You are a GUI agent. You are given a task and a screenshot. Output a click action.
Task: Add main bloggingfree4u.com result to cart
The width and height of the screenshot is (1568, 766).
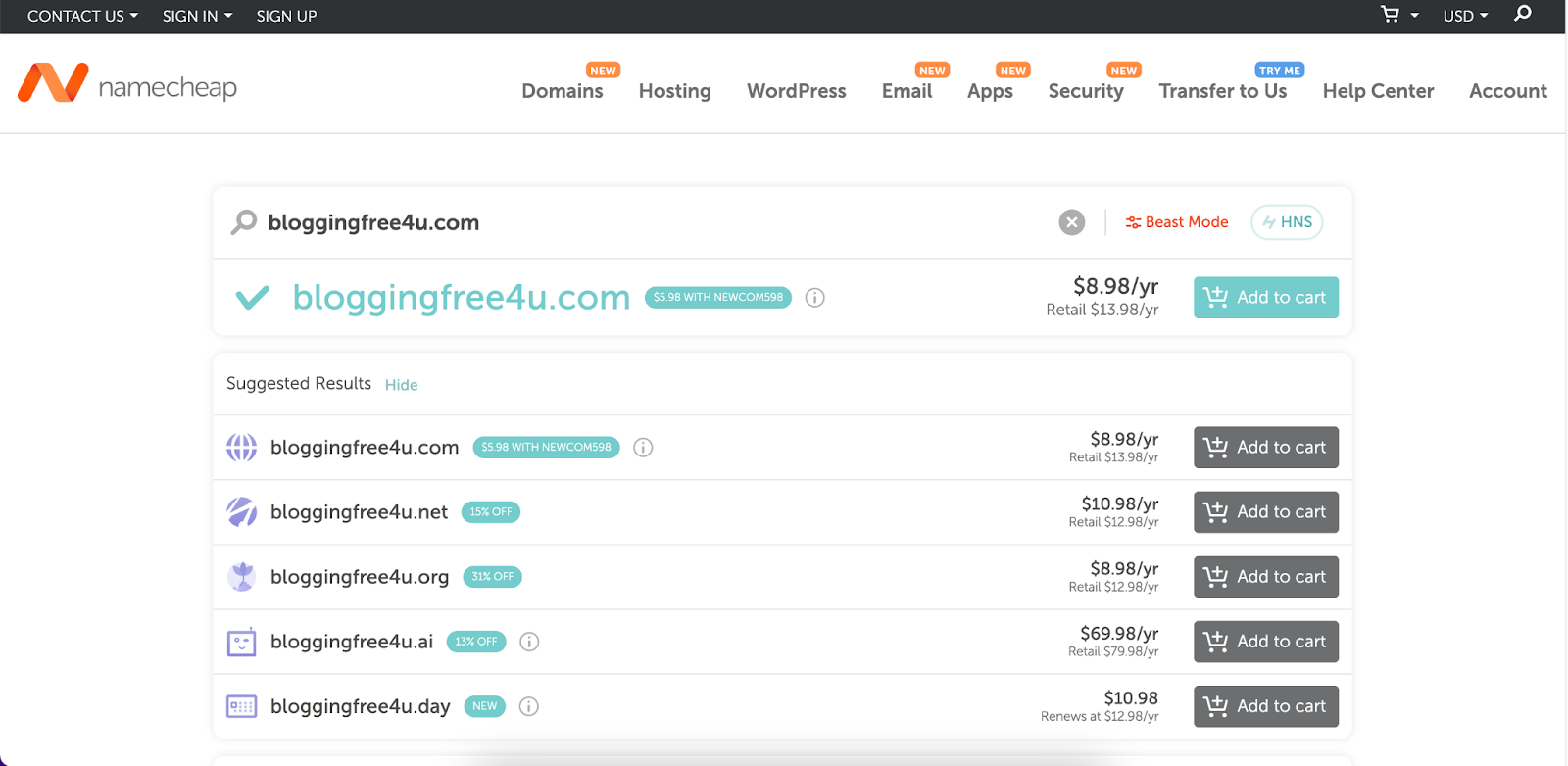tap(1266, 298)
